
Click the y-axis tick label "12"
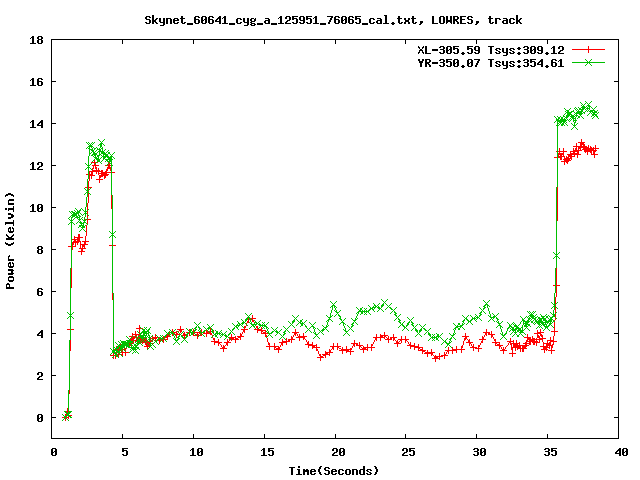click(36, 166)
